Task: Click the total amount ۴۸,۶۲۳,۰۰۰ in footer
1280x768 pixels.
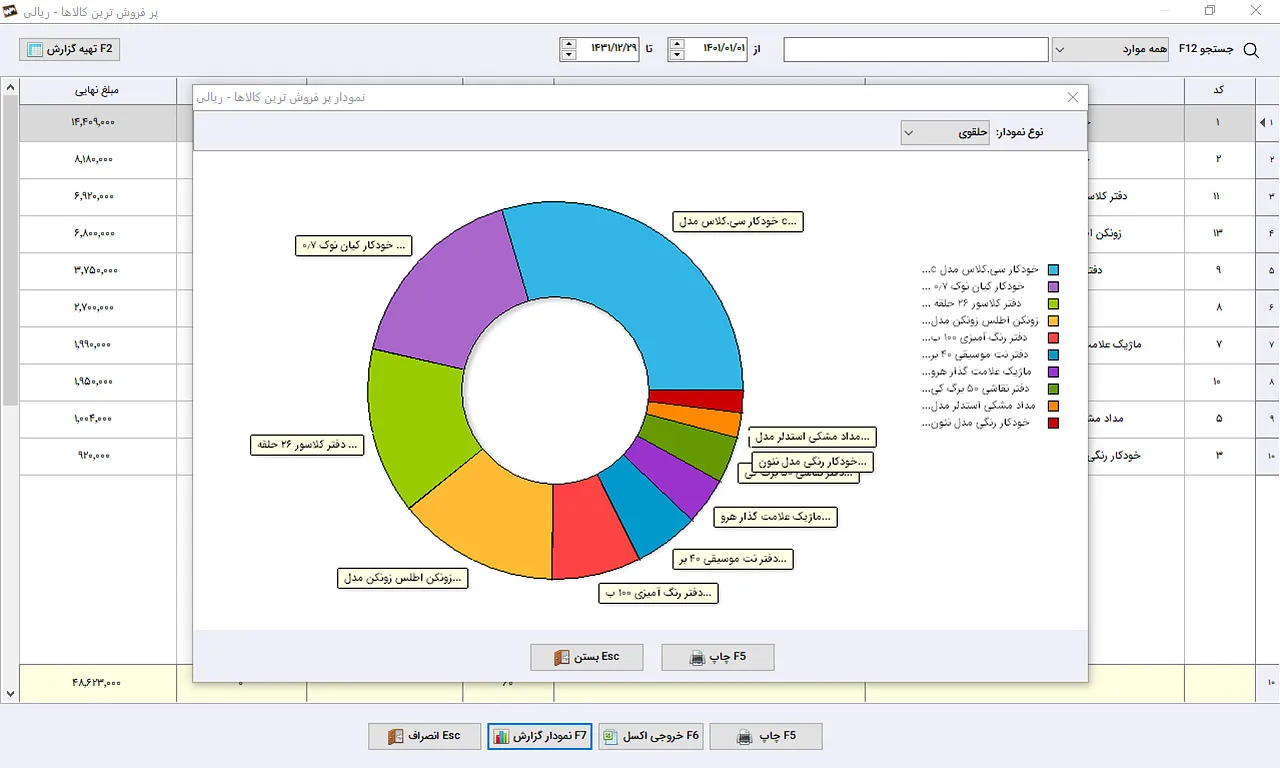Action: click(96, 682)
